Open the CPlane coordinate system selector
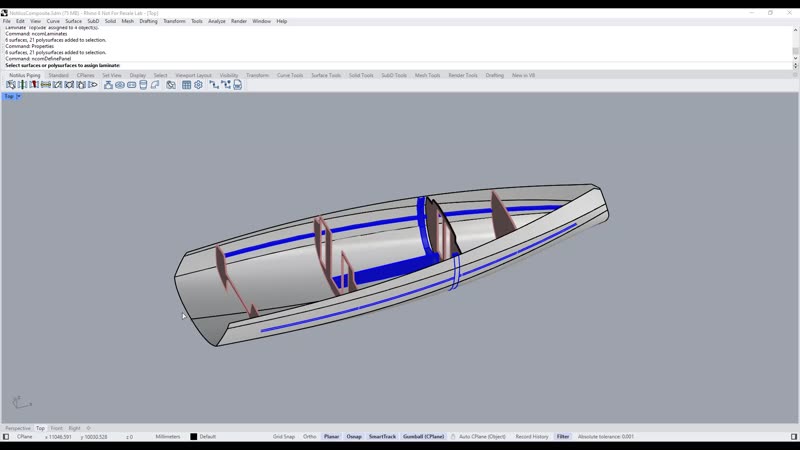The width and height of the screenshot is (800, 450). [24, 437]
